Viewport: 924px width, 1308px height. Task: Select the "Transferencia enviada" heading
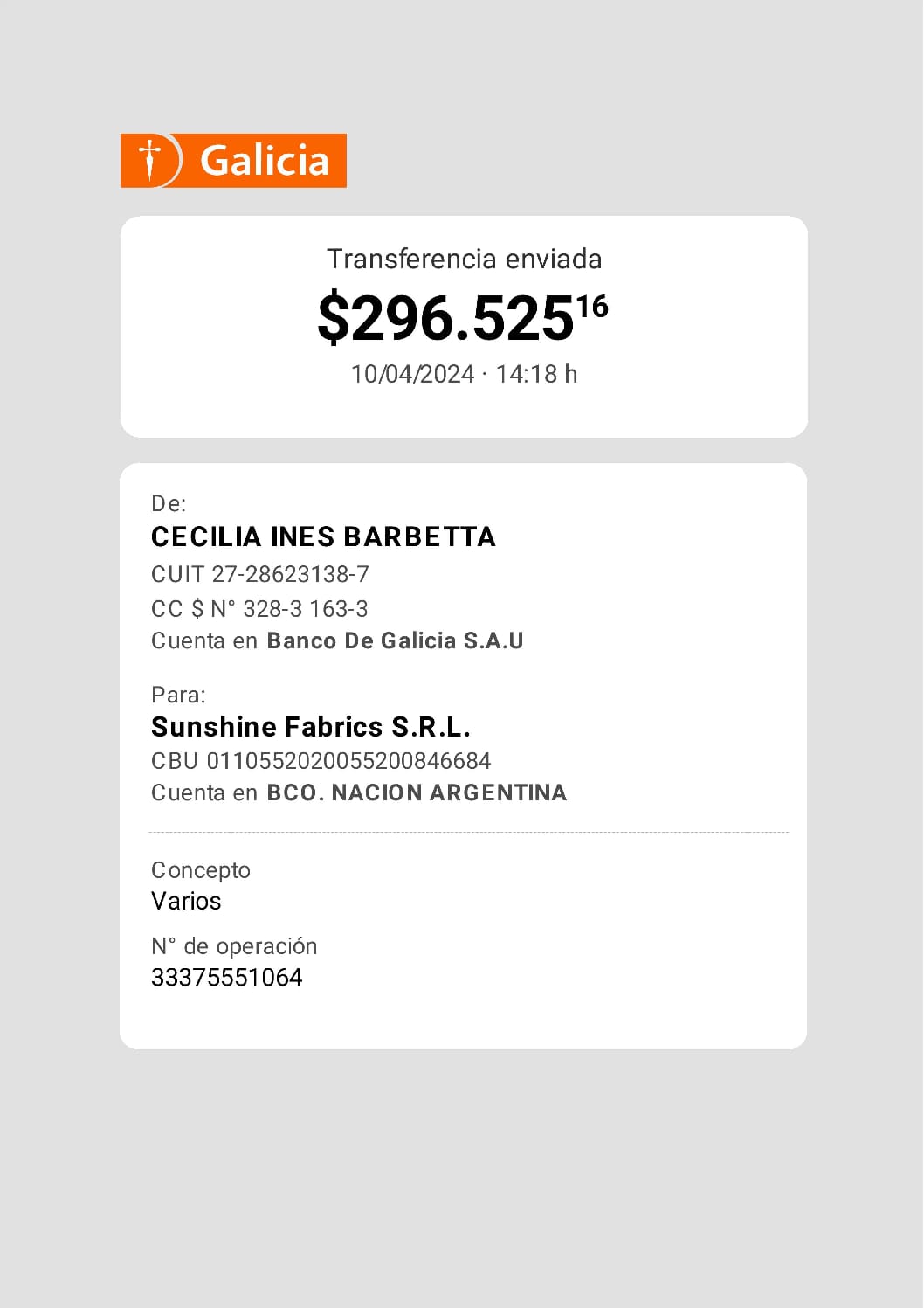(x=464, y=260)
